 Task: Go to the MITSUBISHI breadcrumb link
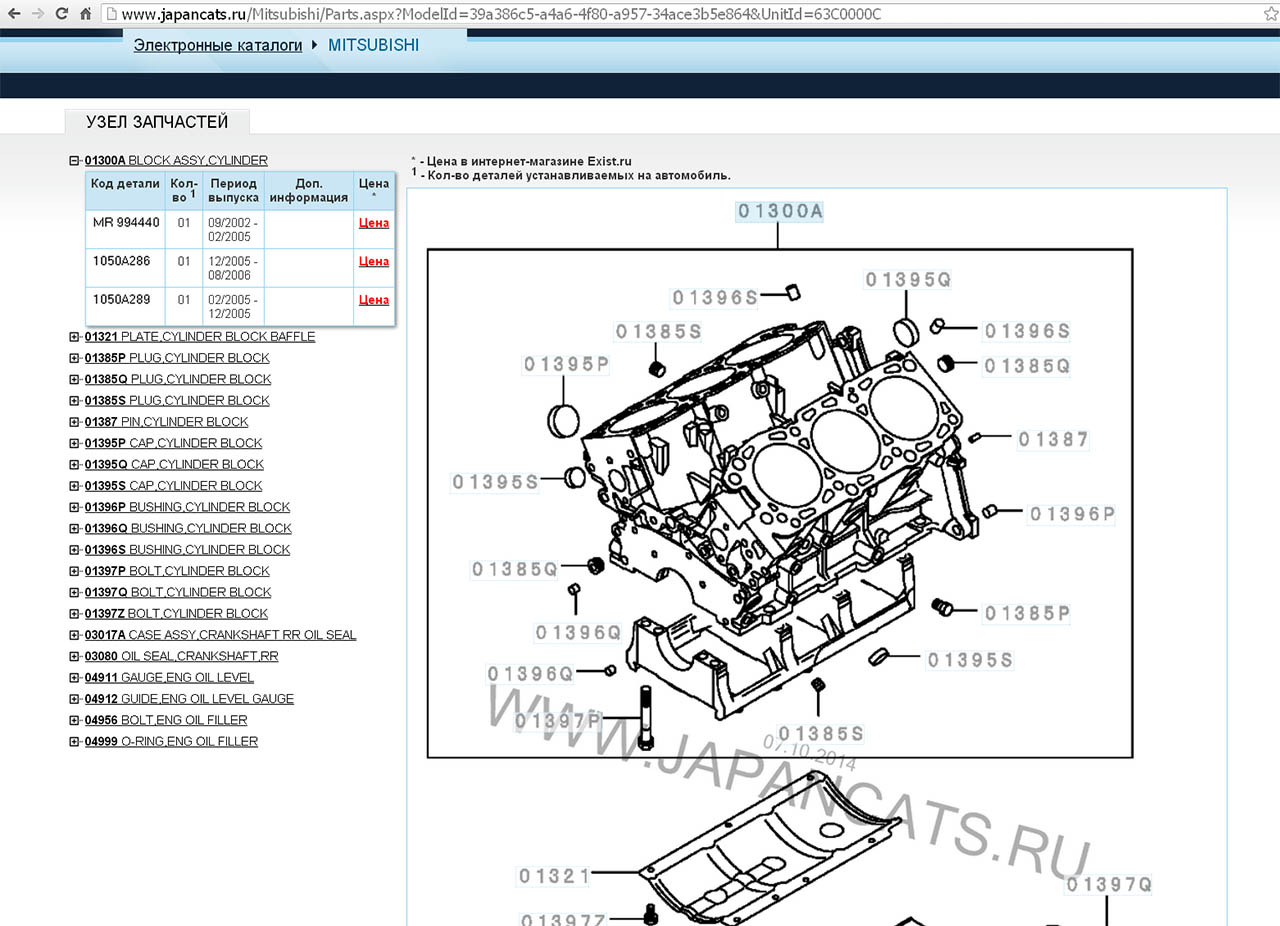pyautogui.click(x=373, y=45)
